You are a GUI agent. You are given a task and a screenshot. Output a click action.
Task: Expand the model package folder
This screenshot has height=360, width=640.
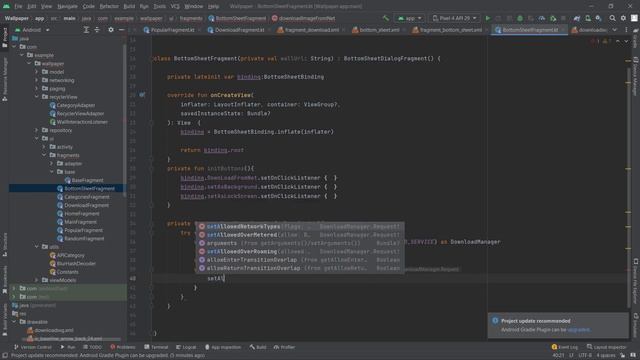click(x=36, y=72)
